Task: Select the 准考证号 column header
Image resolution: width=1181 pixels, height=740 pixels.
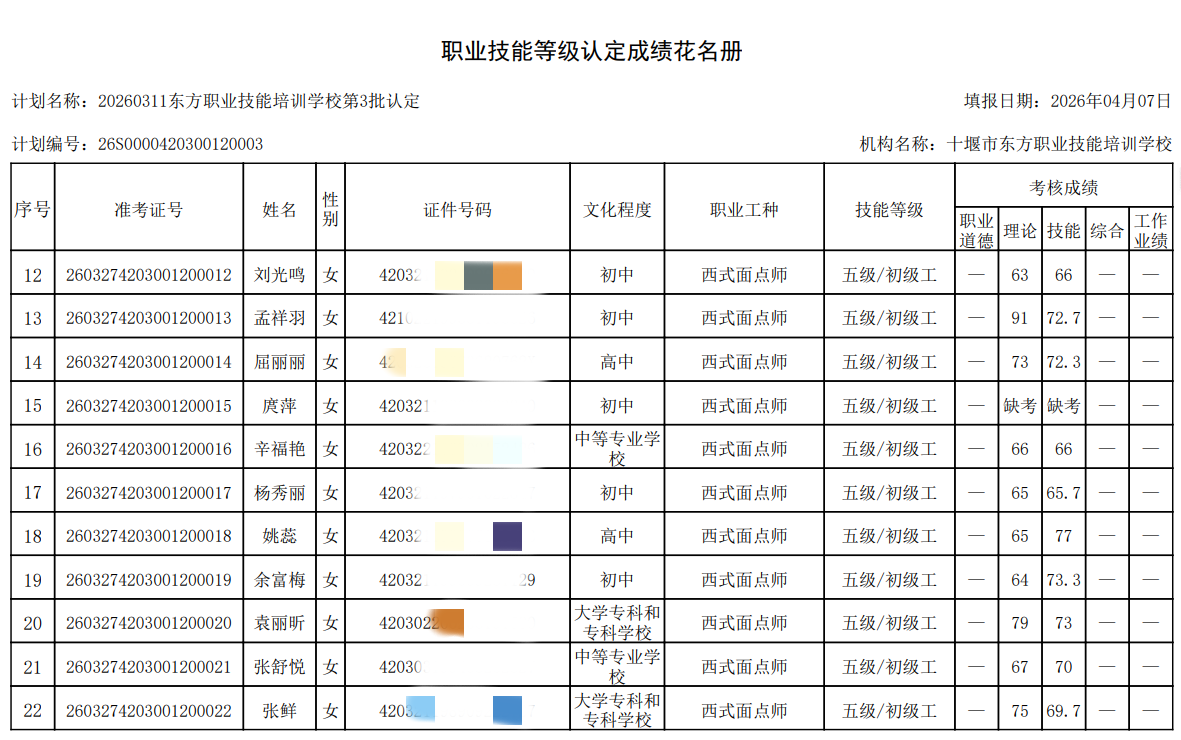Action: [x=148, y=209]
